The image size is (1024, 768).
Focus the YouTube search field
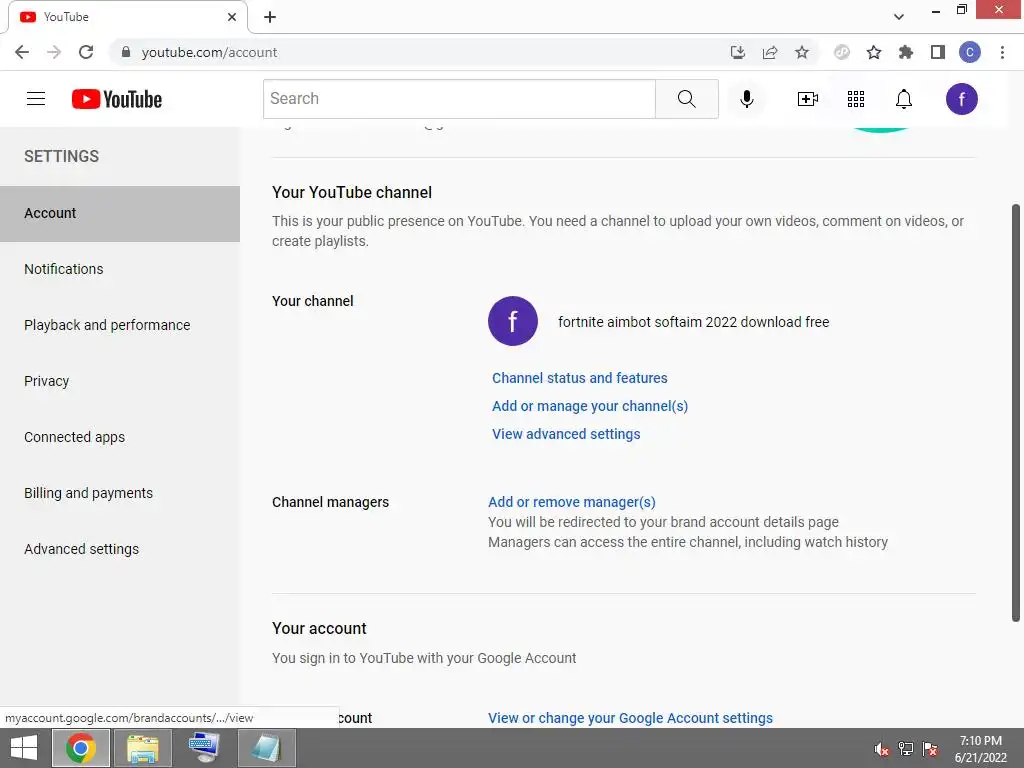click(x=459, y=99)
